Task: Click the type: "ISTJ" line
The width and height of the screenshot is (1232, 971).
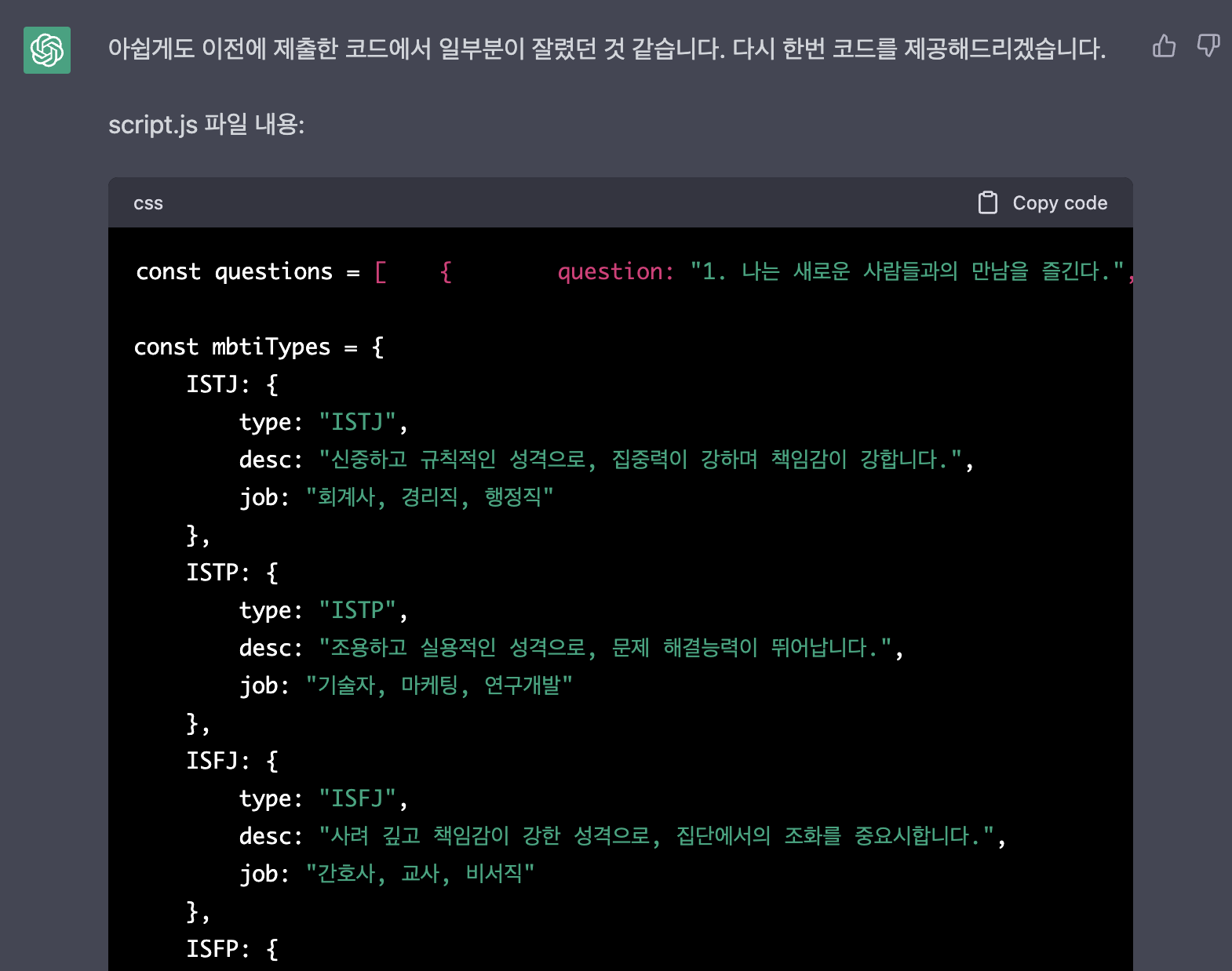Action: [323, 422]
